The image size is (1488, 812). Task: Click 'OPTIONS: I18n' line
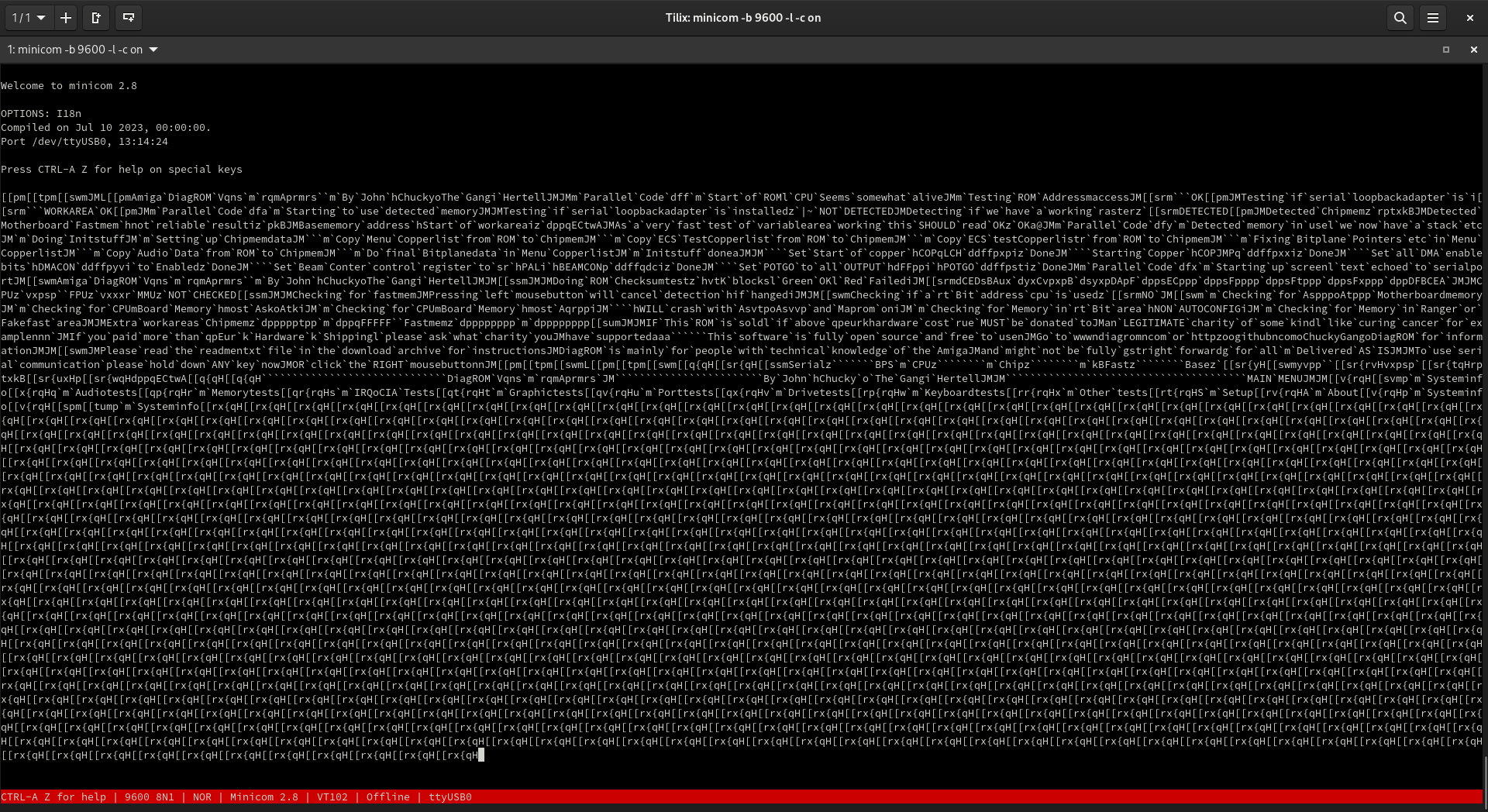(41, 114)
